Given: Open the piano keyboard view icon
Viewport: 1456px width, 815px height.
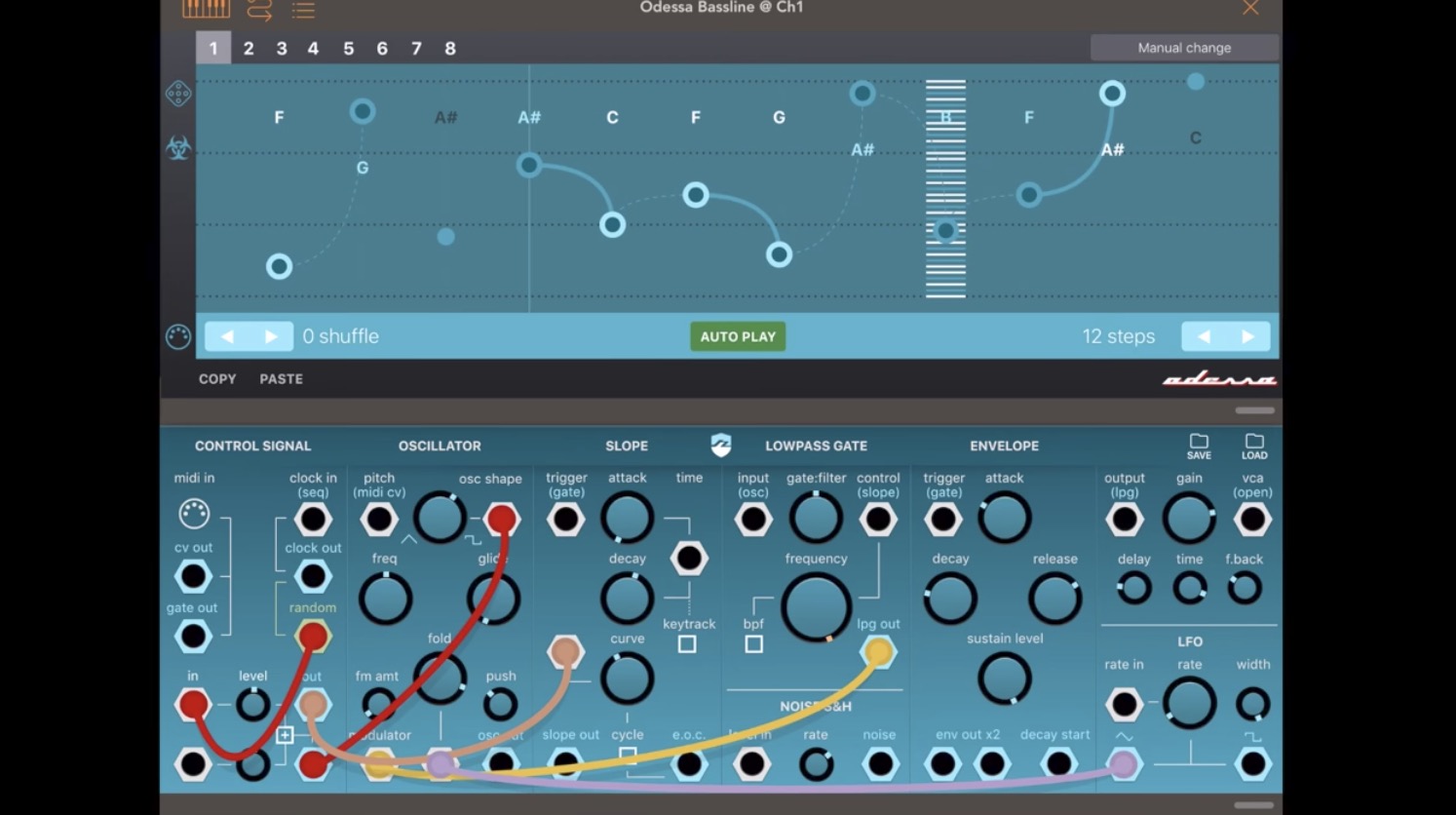Looking at the screenshot, I should 206,9.
